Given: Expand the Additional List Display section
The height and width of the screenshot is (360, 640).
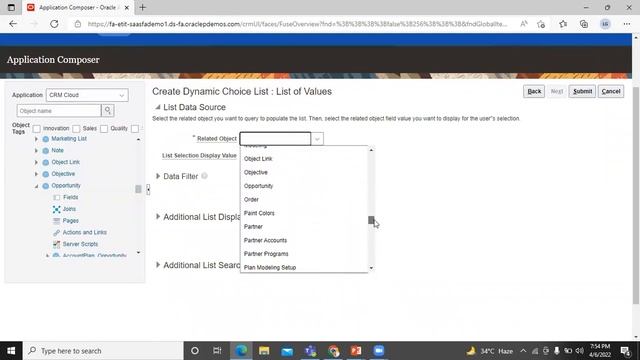Looking at the screenshot, I should click(x=158, y=217).
